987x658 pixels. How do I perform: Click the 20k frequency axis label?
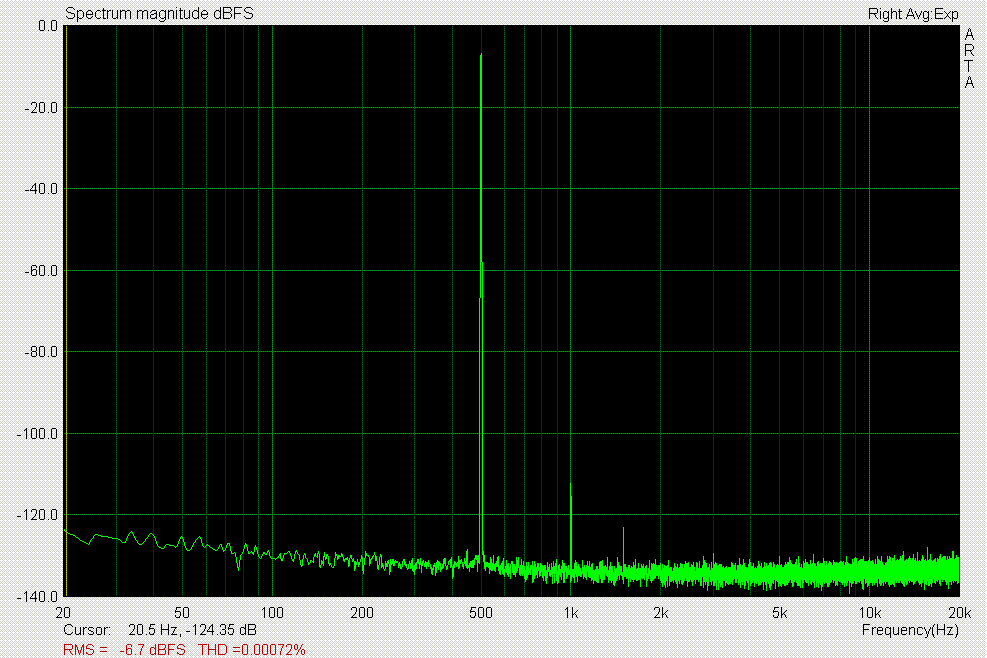[x=959, y=613]
